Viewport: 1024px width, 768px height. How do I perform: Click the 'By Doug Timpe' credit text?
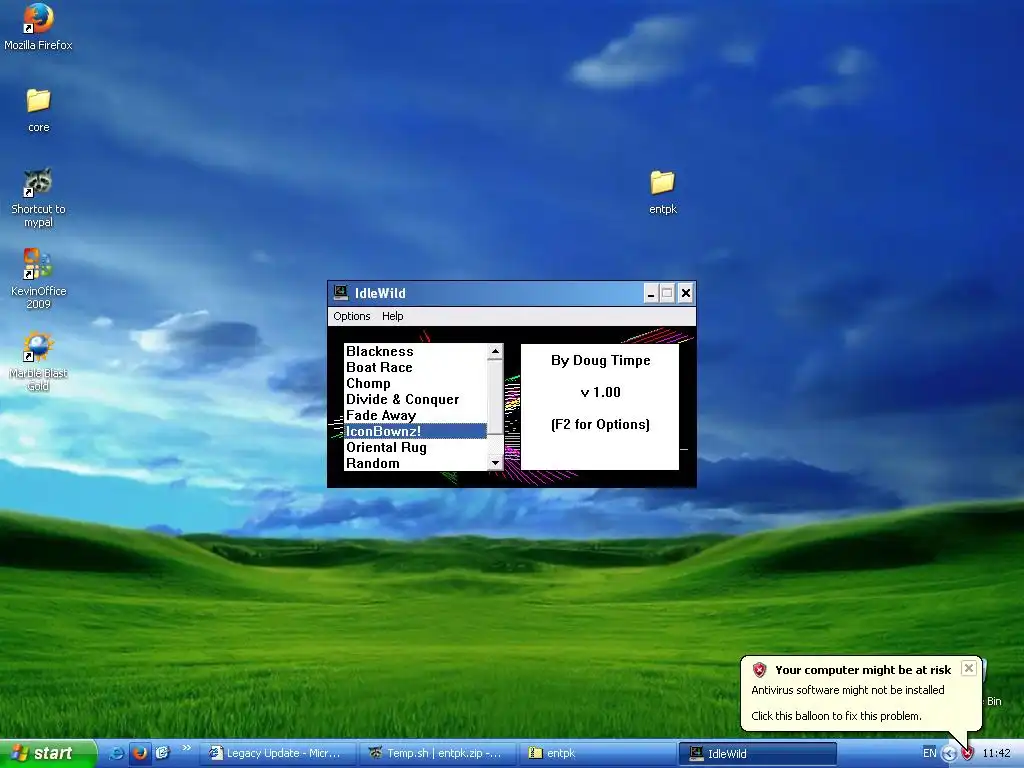coord(600,360)
